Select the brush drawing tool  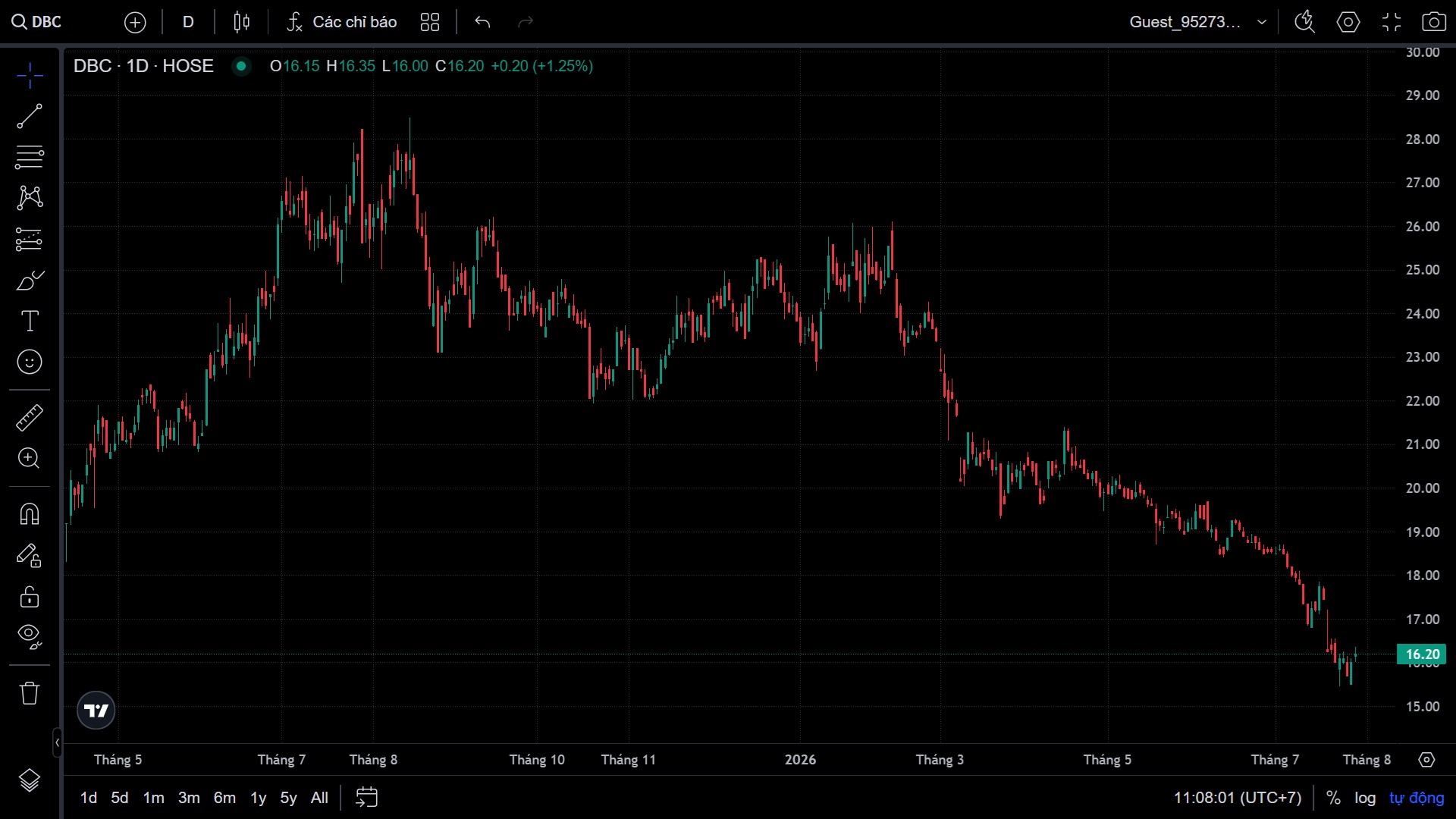[x=30, y=281]
